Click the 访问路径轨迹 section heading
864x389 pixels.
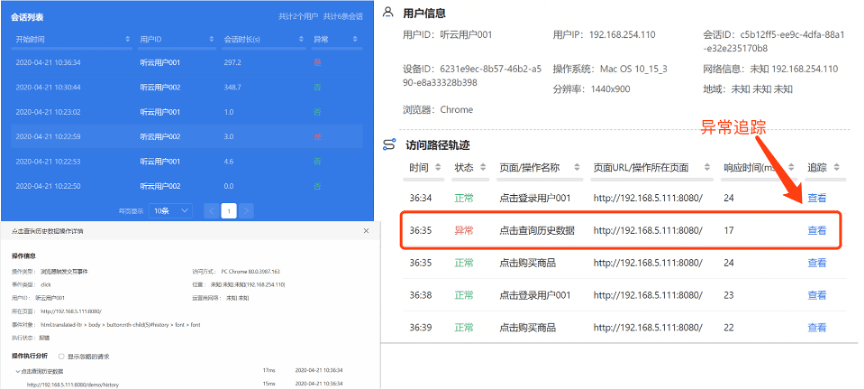click(x=438, y=145)
